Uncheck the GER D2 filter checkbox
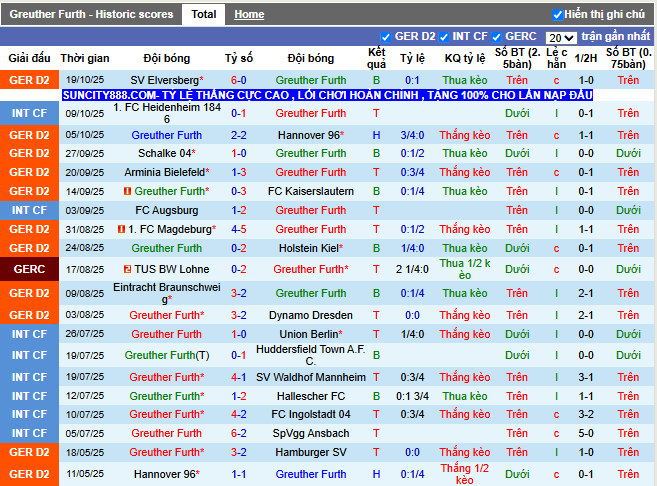The height and width of the screenshot is (486, 657). pyautogui.click(x=386, y=37)
